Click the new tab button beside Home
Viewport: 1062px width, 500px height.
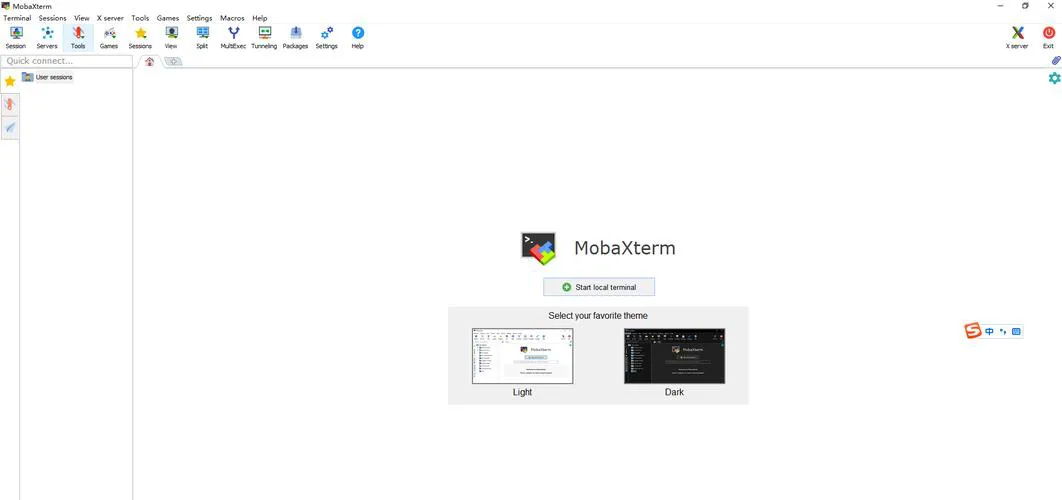click(x=173, y=61)
